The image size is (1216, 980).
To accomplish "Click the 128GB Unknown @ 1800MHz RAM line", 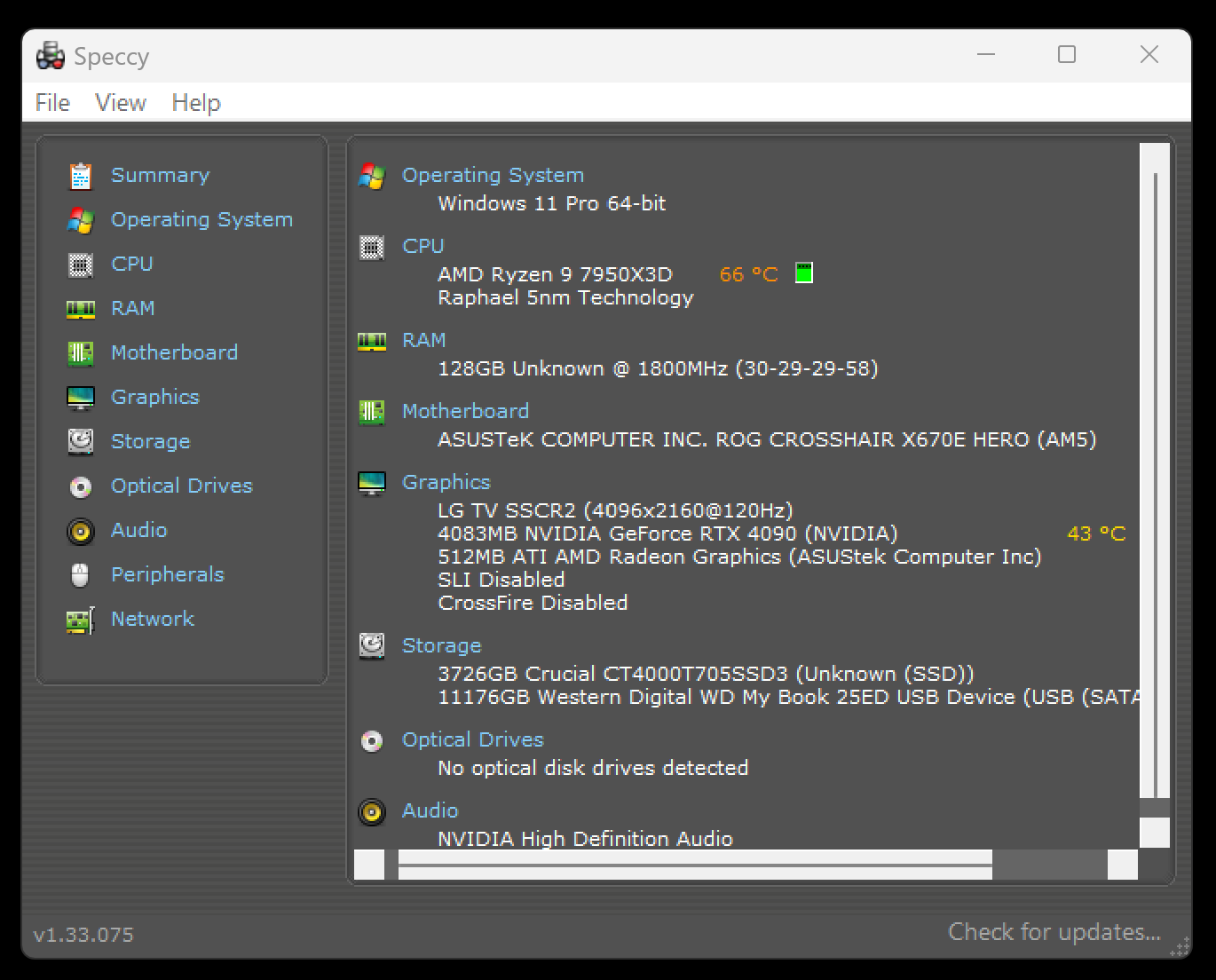I will [658, 368].
